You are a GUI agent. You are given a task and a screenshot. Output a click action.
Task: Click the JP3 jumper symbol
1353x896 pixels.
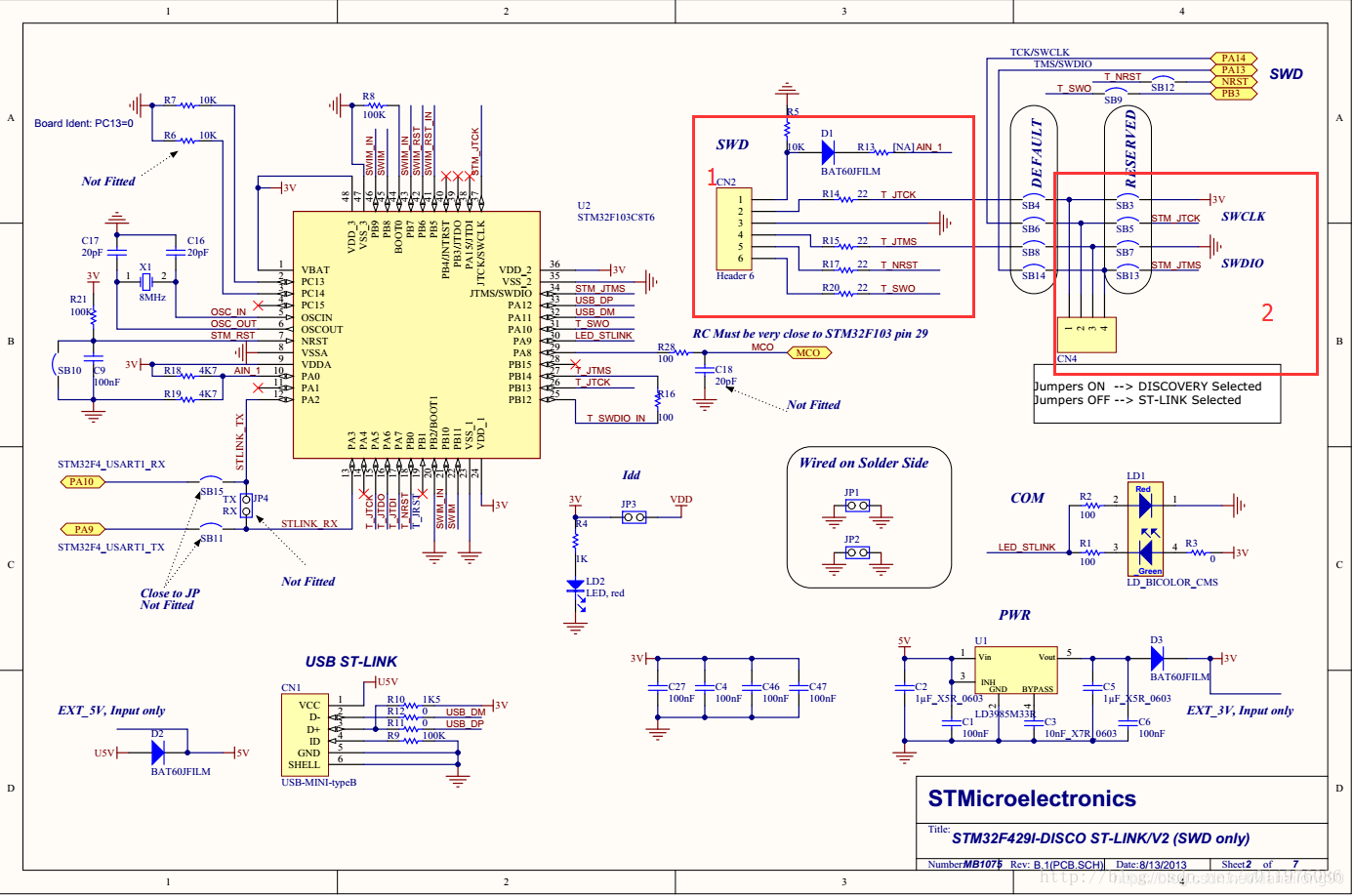(x=634, y=517)
